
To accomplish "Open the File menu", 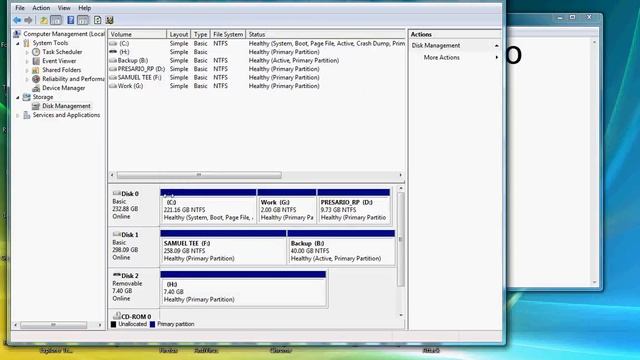I will 20,8.
